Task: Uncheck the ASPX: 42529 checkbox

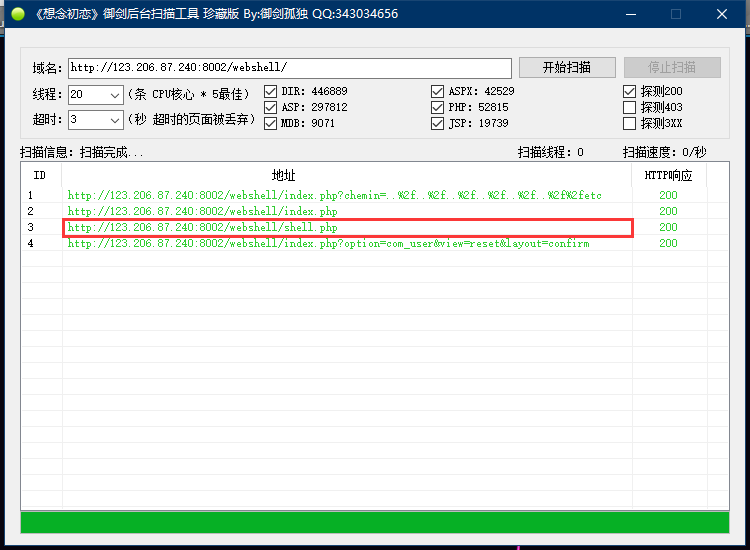Action: pyautogui.click(x=437, y=91)
